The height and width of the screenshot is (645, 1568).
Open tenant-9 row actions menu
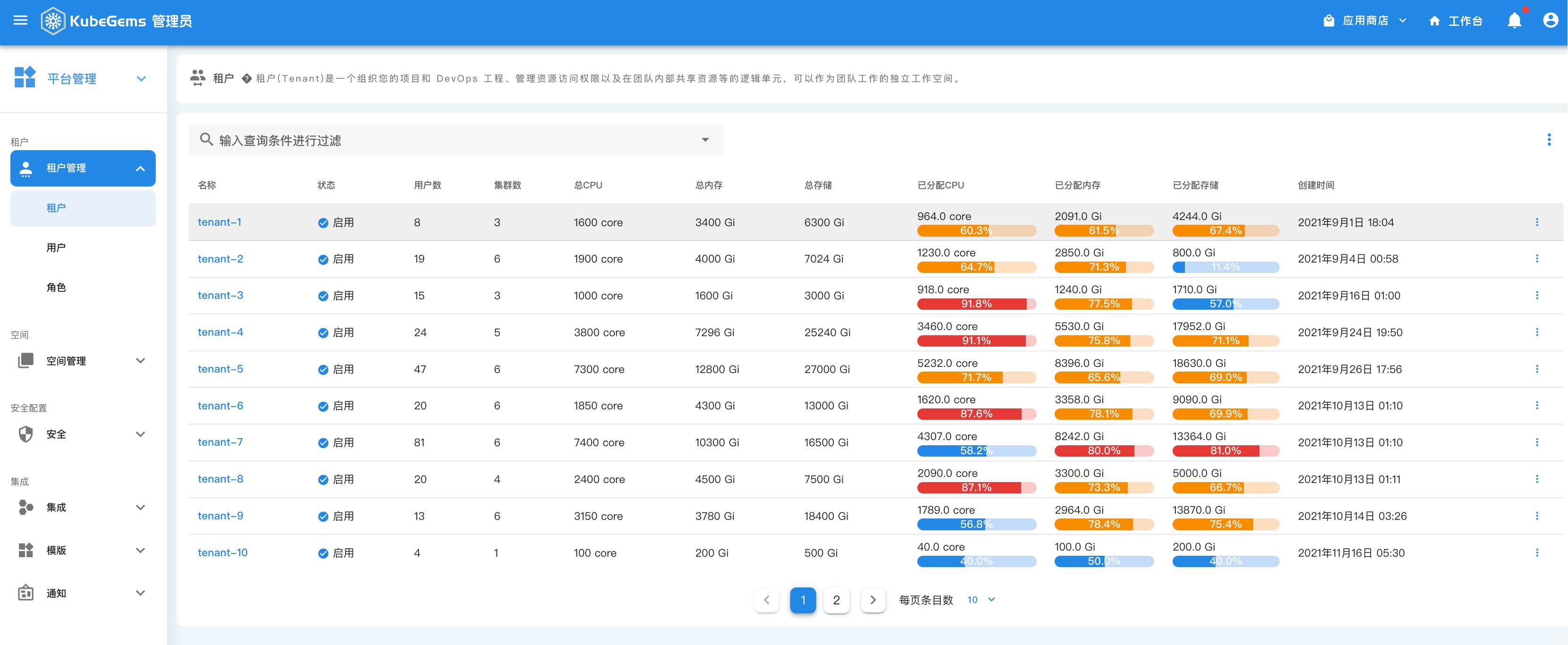coord(1536,516)
